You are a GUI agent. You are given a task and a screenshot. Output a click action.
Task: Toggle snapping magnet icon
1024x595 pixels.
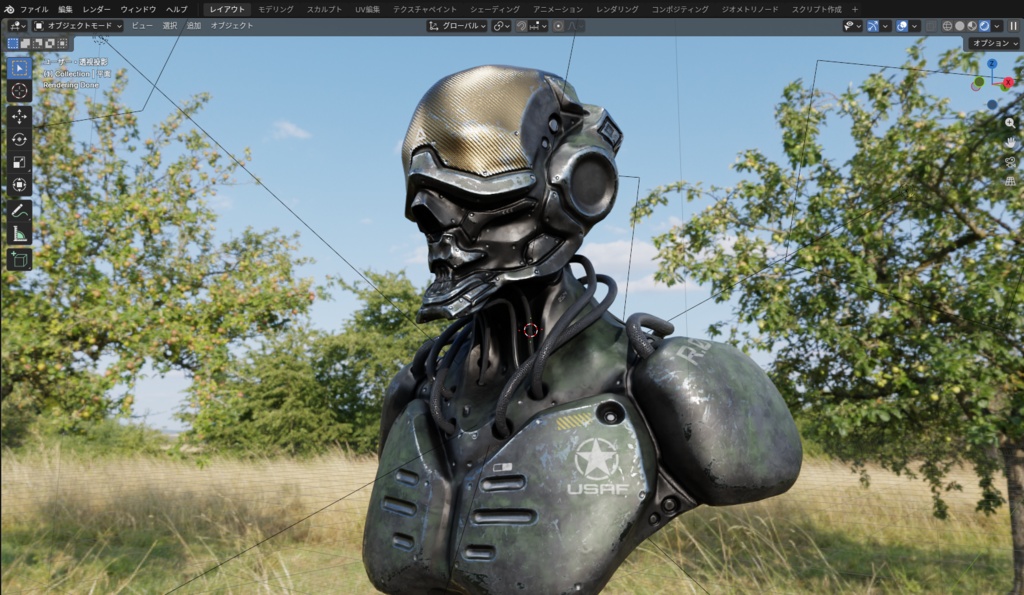click(521, 26)
